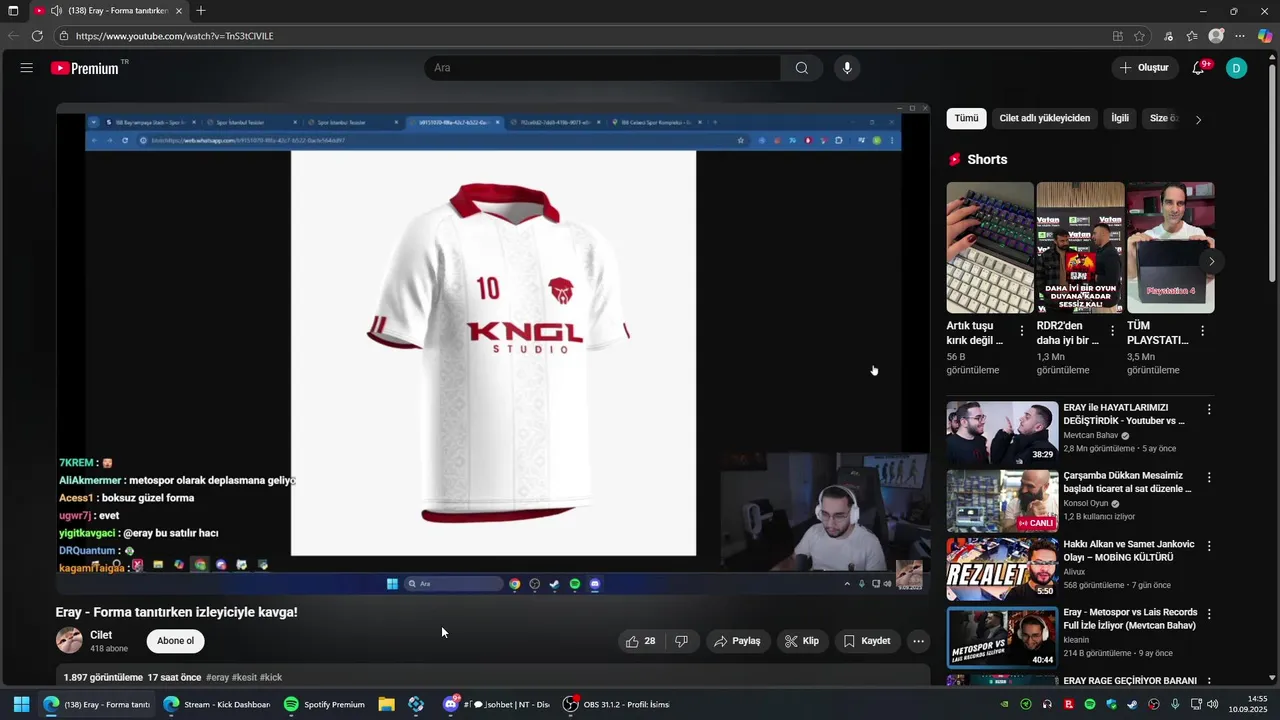Click the #kesit hashtag

tap(244, 678)
